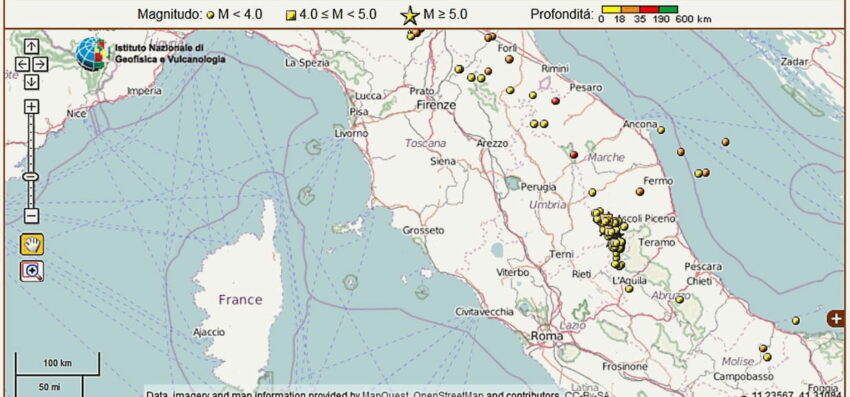Select the orange earthquake marker near Fermo

click(640, 191)
